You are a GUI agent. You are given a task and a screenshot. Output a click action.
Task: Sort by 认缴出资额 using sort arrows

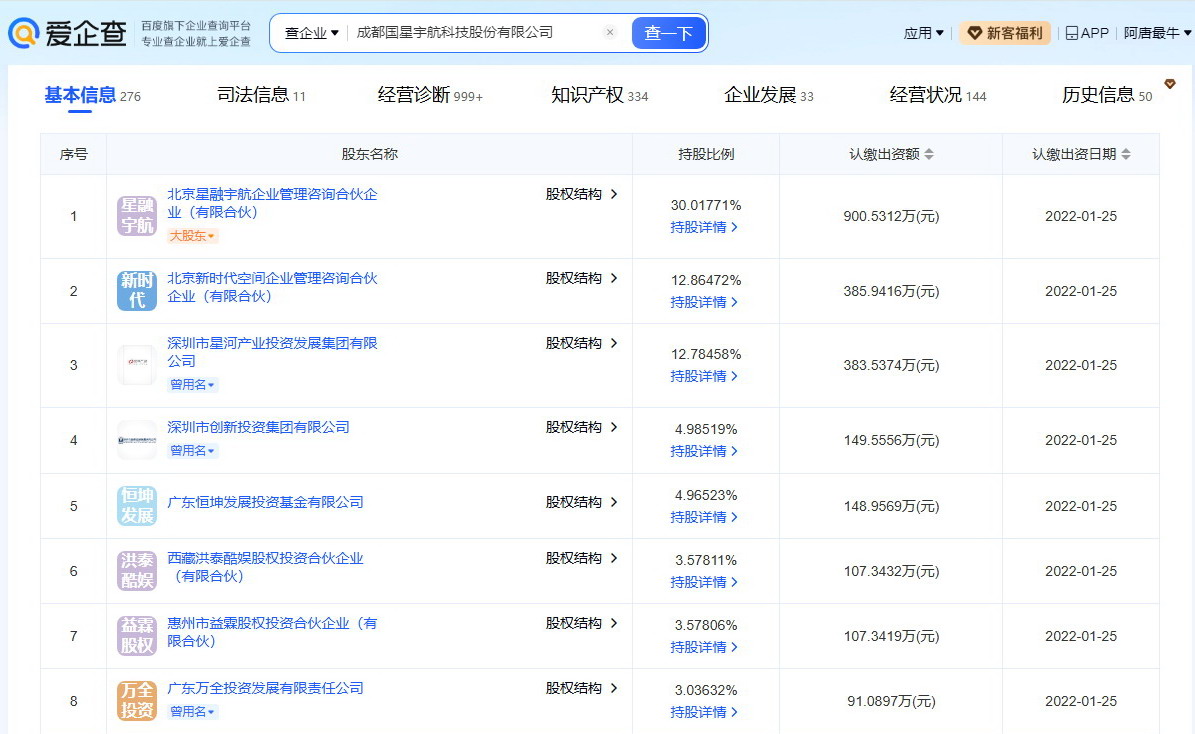(929, 154)
